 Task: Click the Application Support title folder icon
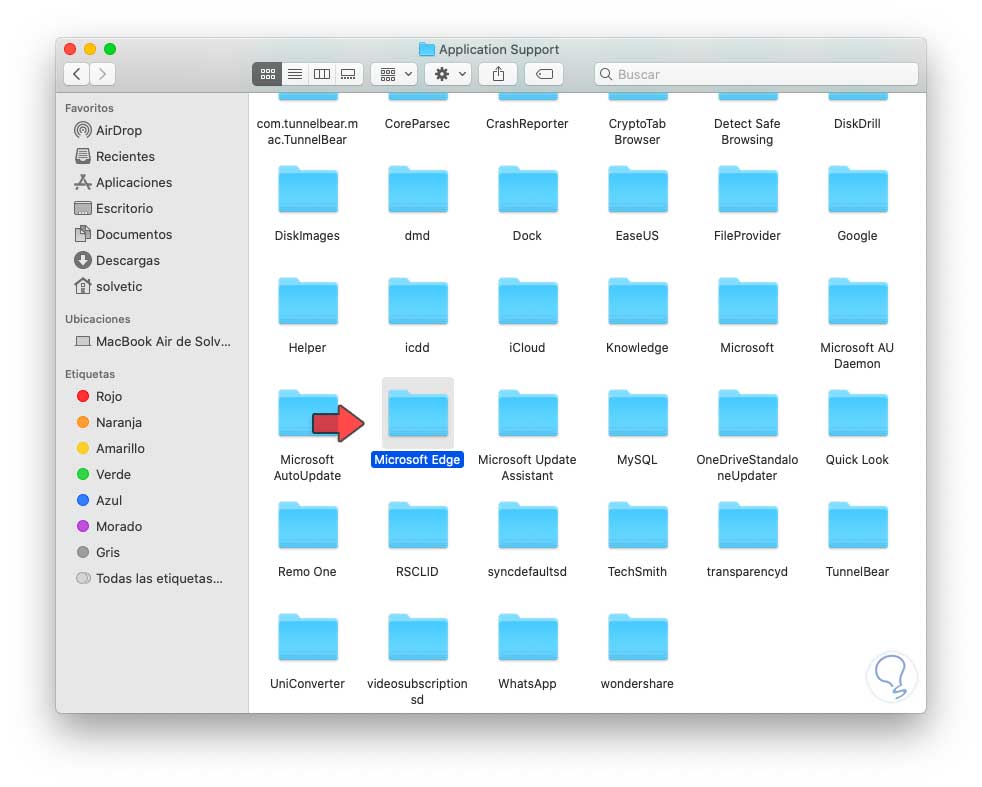coord(426,49)
